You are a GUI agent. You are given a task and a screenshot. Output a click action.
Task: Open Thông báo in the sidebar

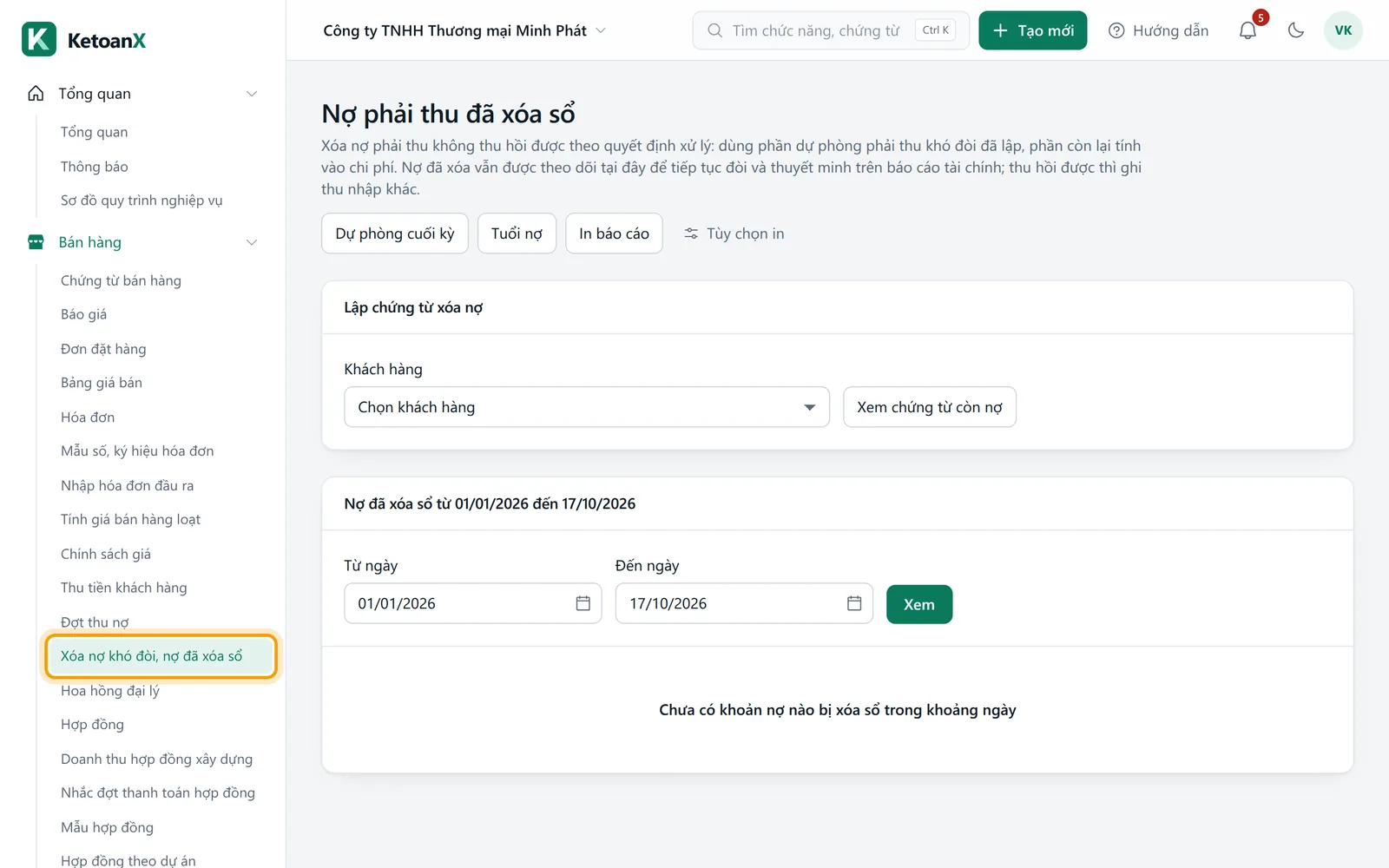(x=95, y=167)
